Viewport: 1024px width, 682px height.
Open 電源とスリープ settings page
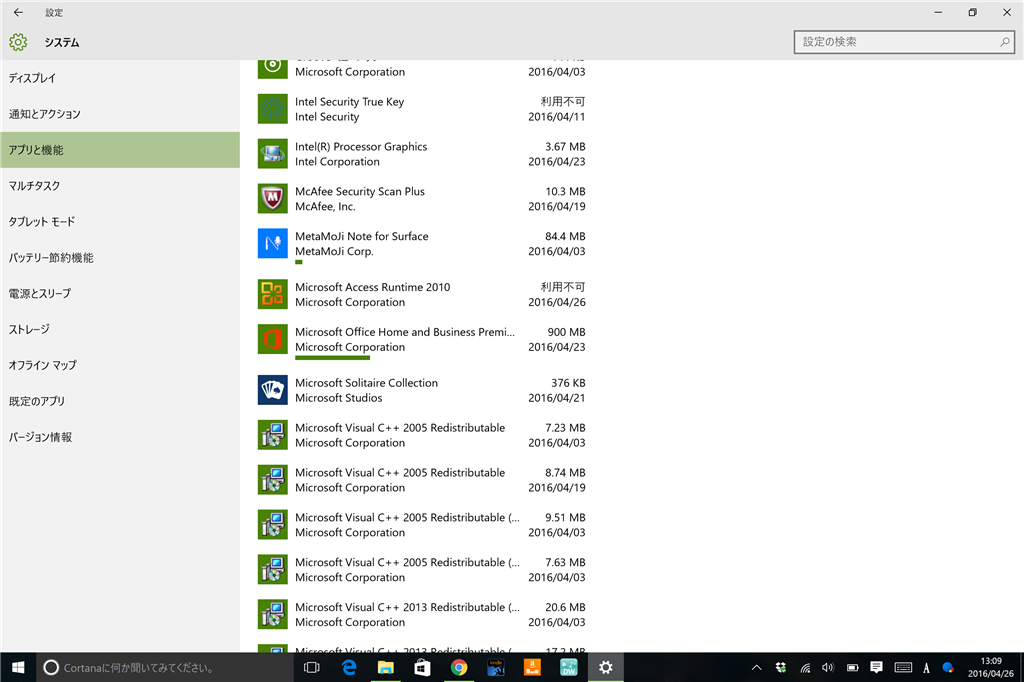coord(120,293)
